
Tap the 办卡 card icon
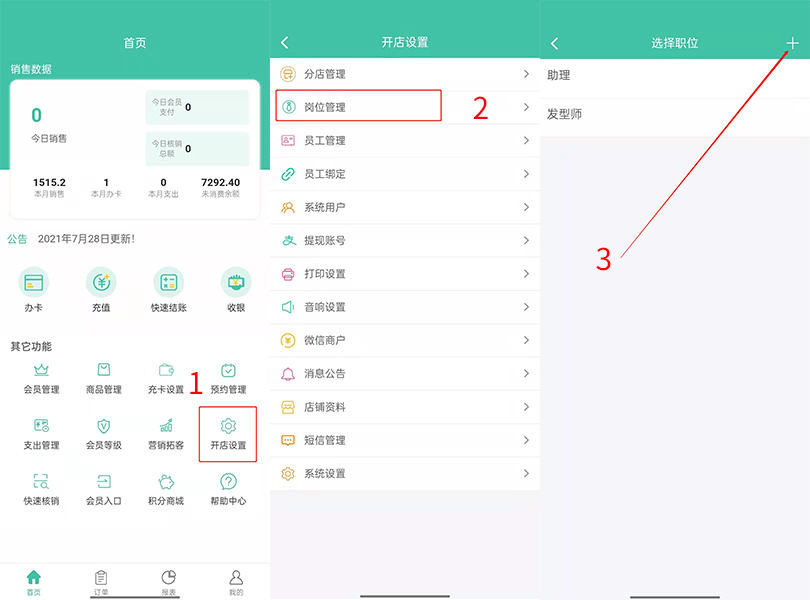click(34, 283)
